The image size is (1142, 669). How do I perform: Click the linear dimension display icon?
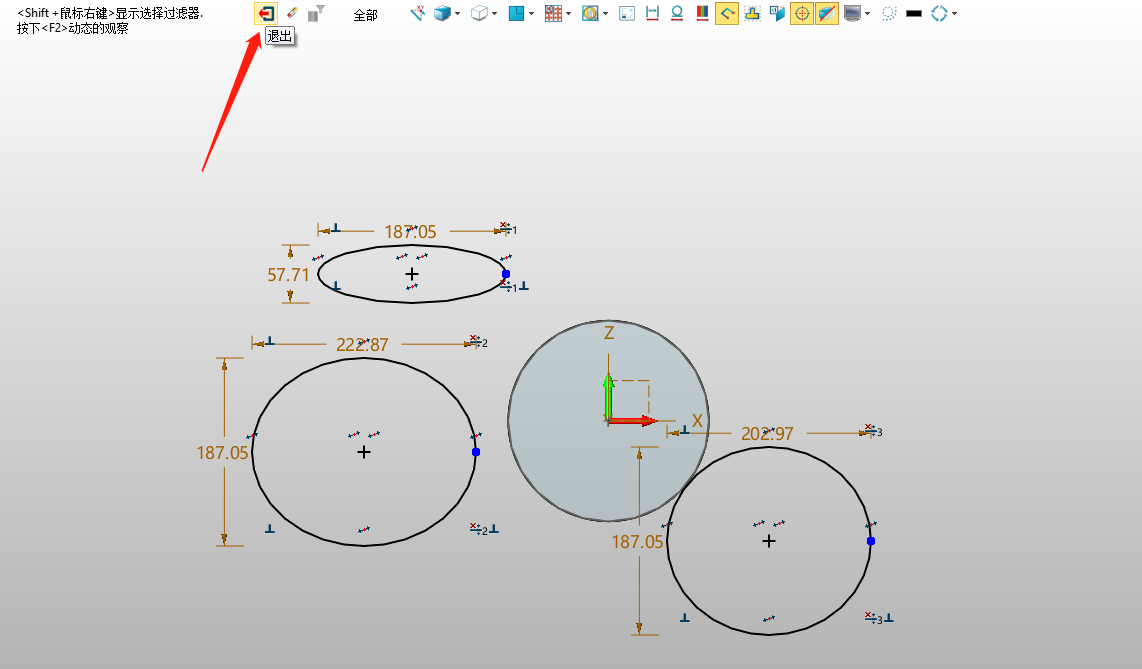click(x=652, y=14)
